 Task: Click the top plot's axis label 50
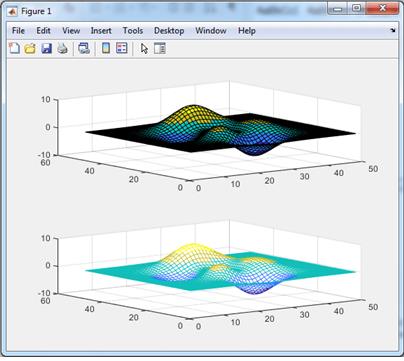pos(373,169)
